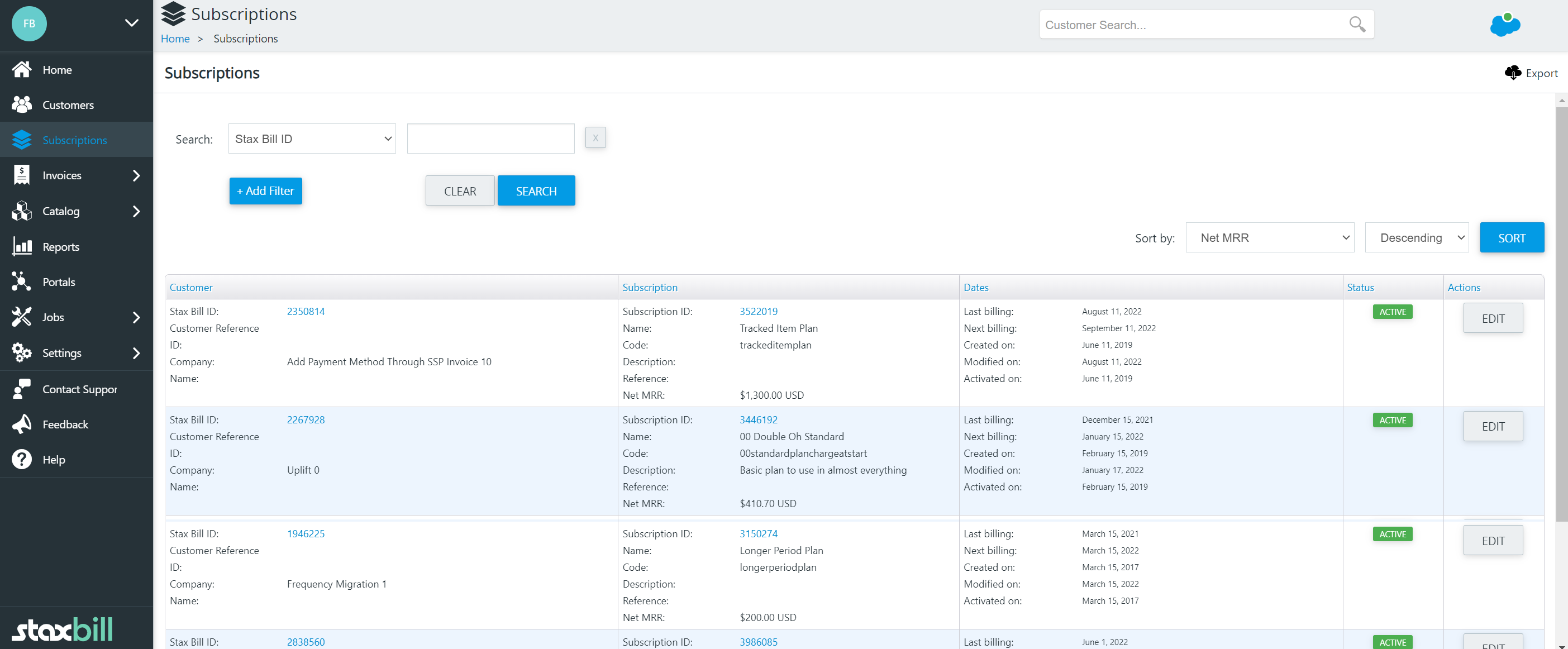
Task: Click the CLEAR button
Action: 460,190
